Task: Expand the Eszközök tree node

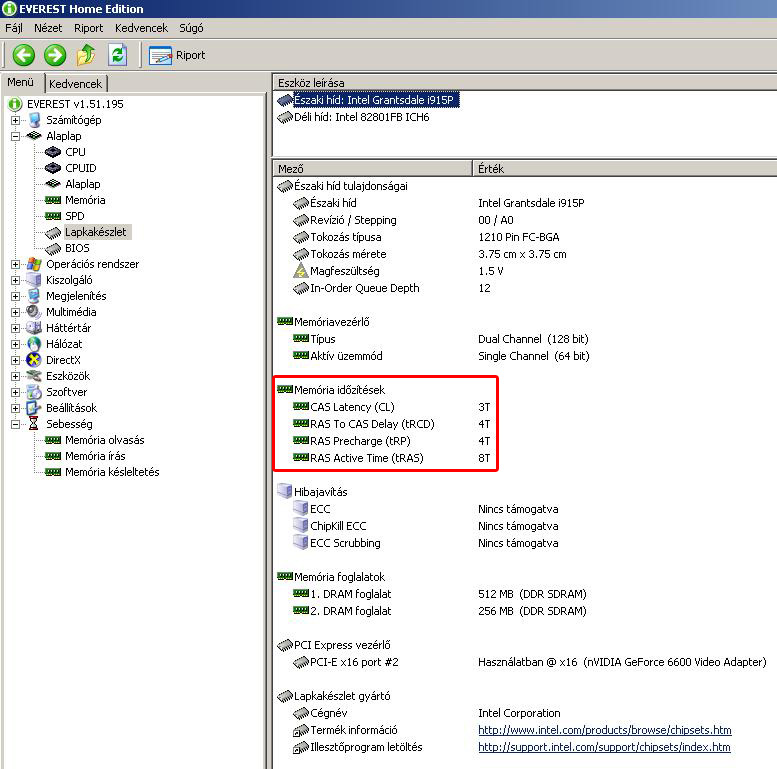Action: point(15,376)
